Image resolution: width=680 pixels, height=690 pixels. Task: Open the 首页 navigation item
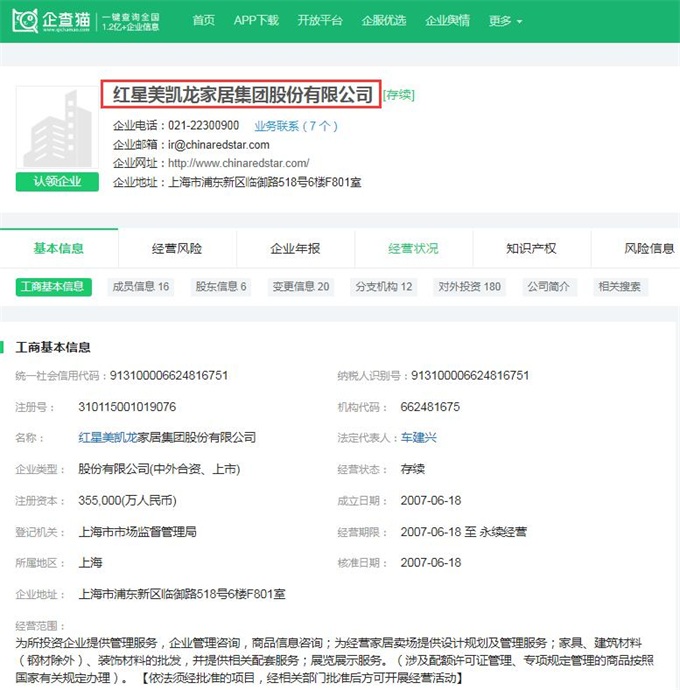(x=204, y=20)
